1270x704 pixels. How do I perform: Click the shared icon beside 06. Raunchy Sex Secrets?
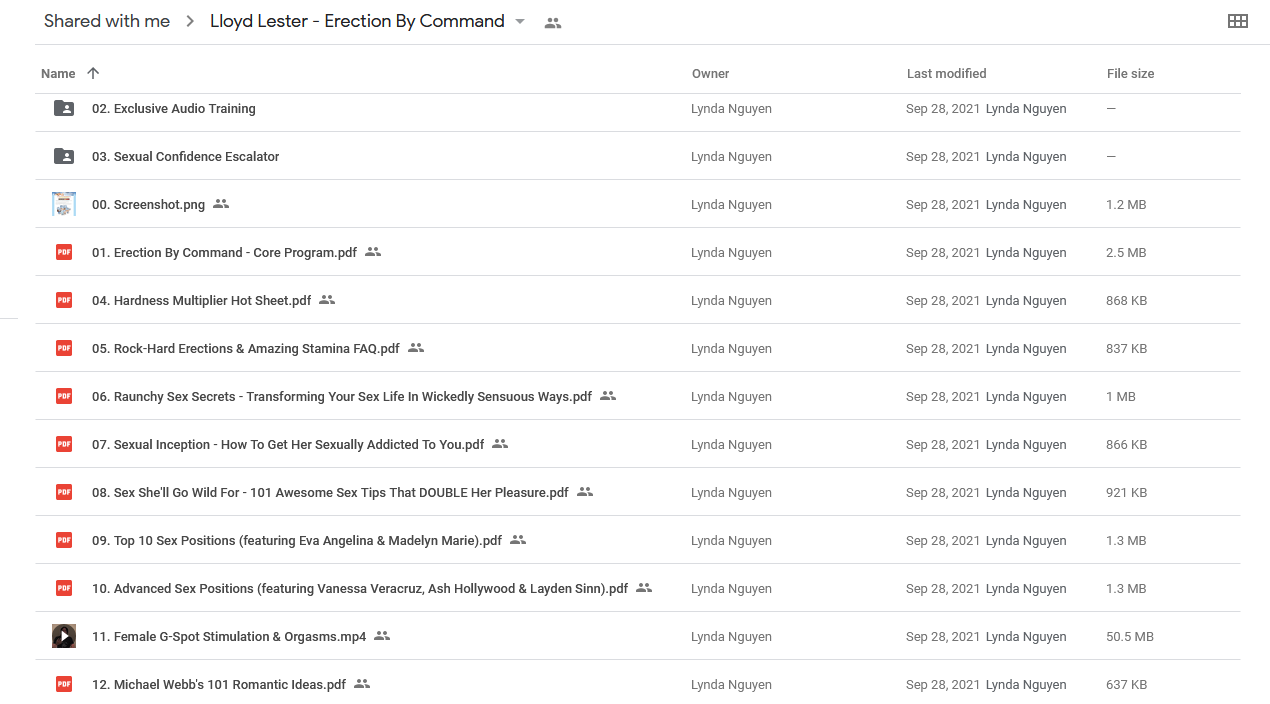tap(608, 396)
